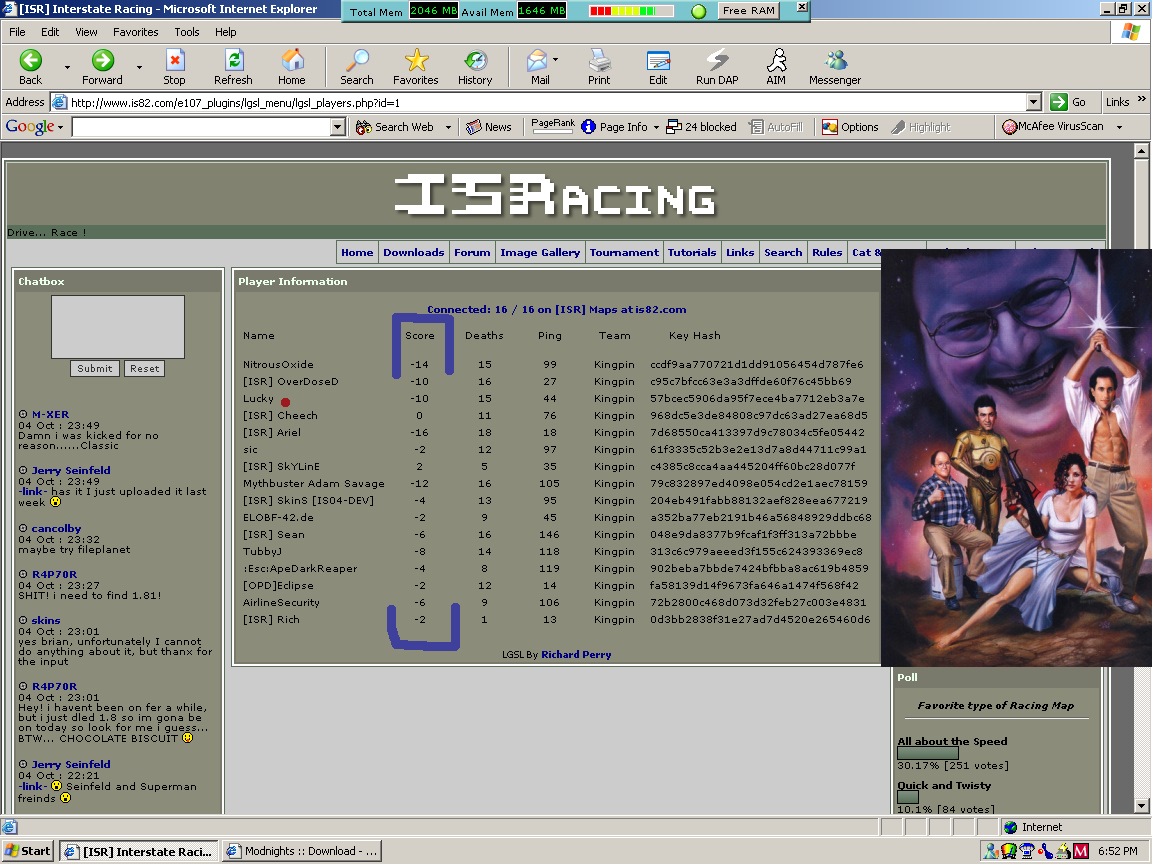Screen dimensions: 1152x864
Task: Open the Tools menu
Action: point(187,32)
